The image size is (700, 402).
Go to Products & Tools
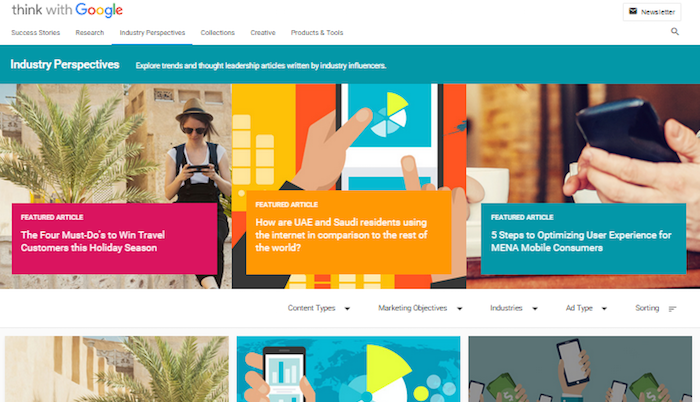[317, 33]
